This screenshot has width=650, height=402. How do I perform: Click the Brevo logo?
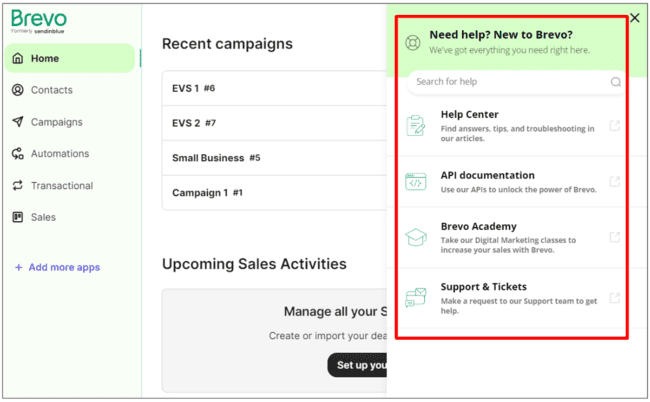[x=39, y=22]
